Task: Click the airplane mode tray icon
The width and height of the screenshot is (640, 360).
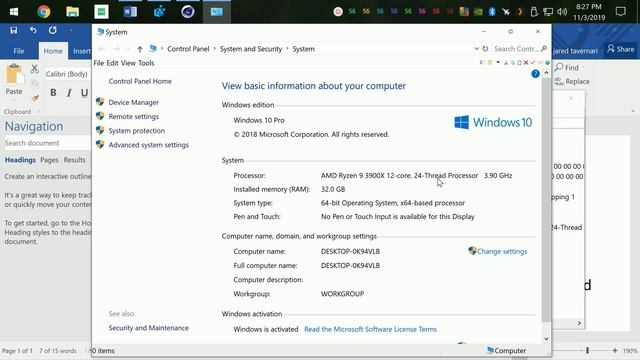Action: click(x=506, y=12)
